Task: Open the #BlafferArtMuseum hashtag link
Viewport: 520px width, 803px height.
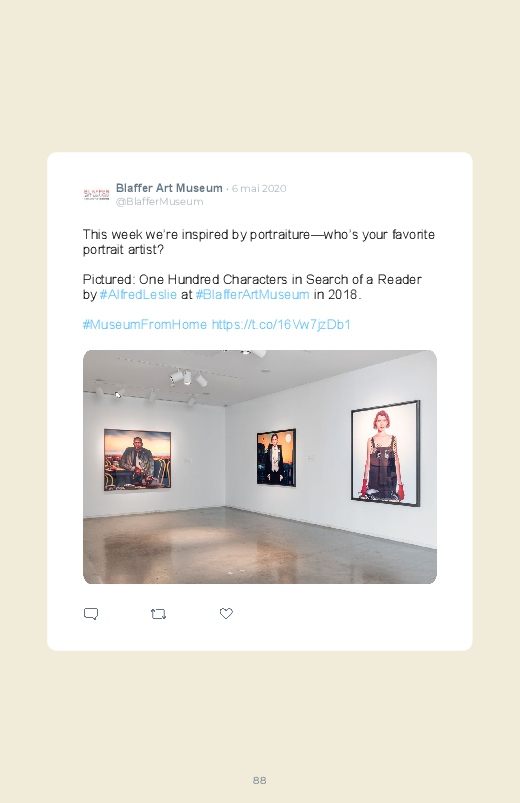Action: point(253,294)
